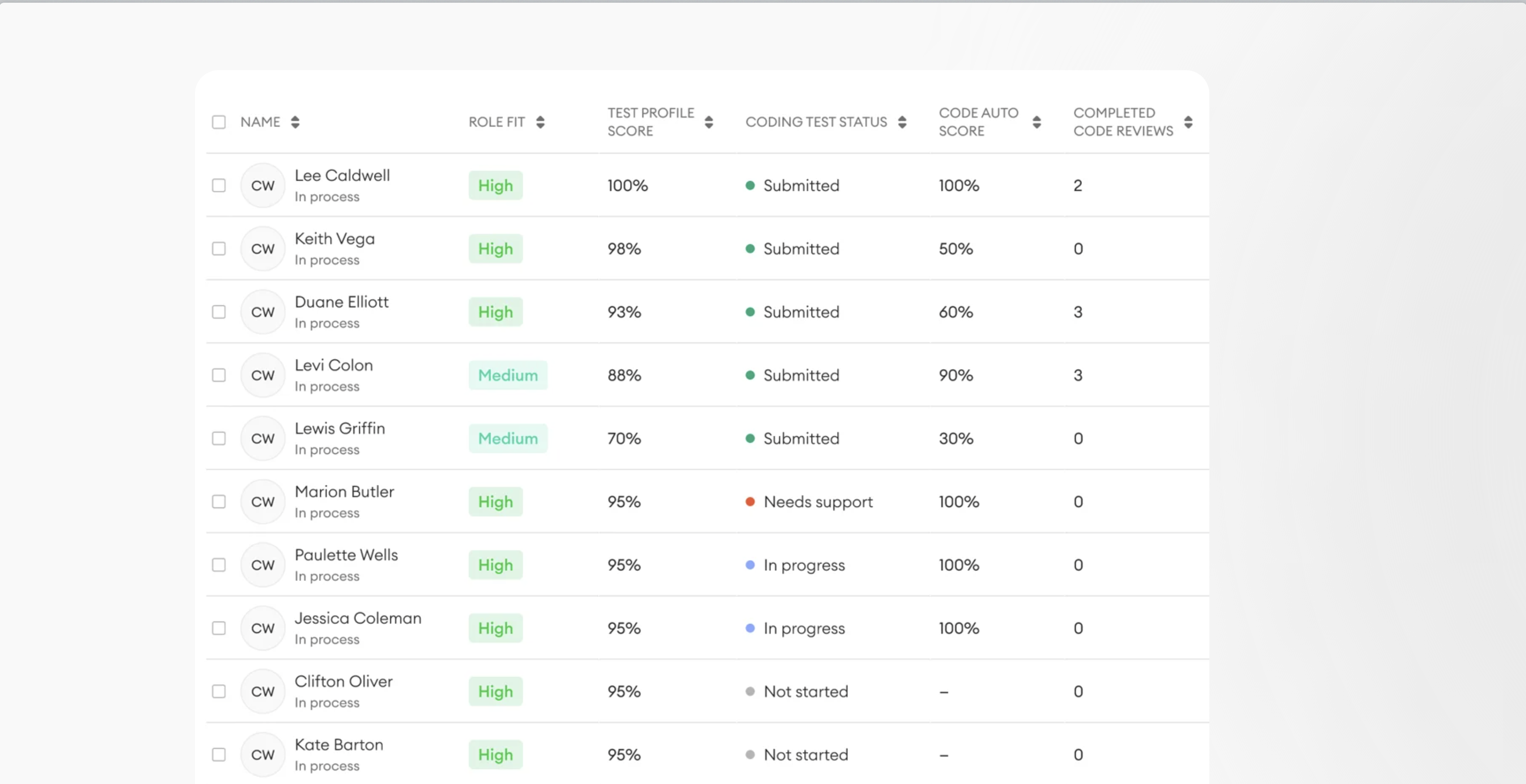Click the 93% test profile score
The height and width of the screenshot is (784, 1526).
[x=624, y=312]
